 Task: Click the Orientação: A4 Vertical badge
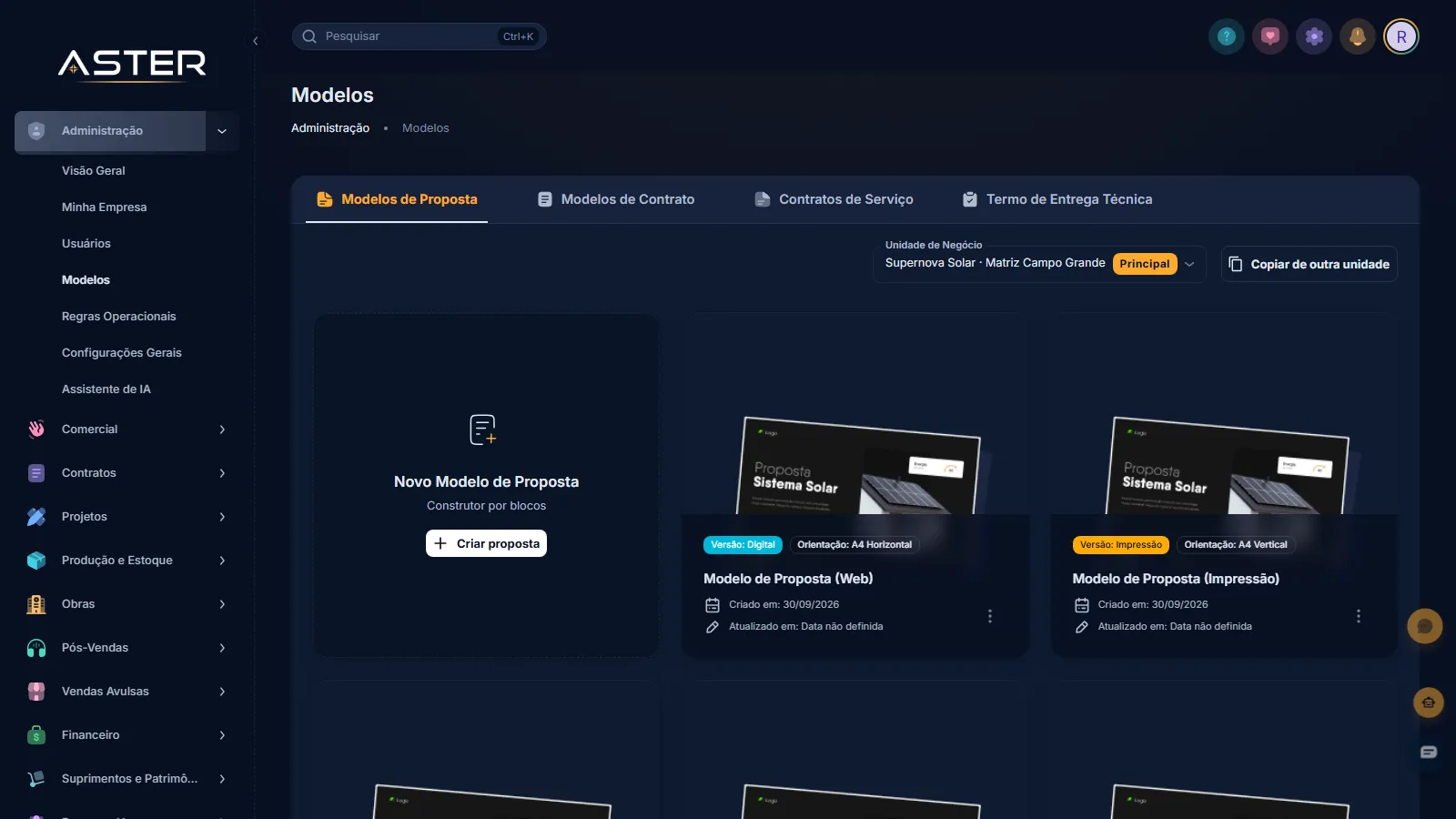tap(1236, 545)
